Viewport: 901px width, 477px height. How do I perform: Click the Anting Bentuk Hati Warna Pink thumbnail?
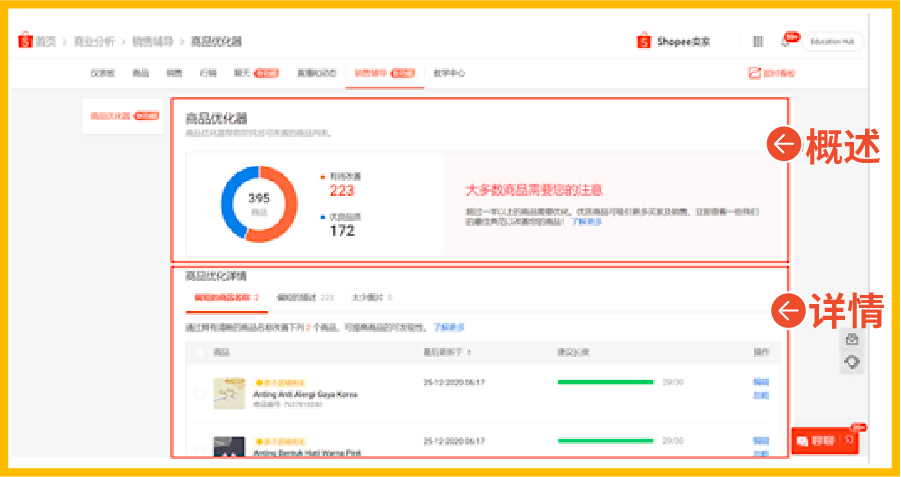coord(229,447)
